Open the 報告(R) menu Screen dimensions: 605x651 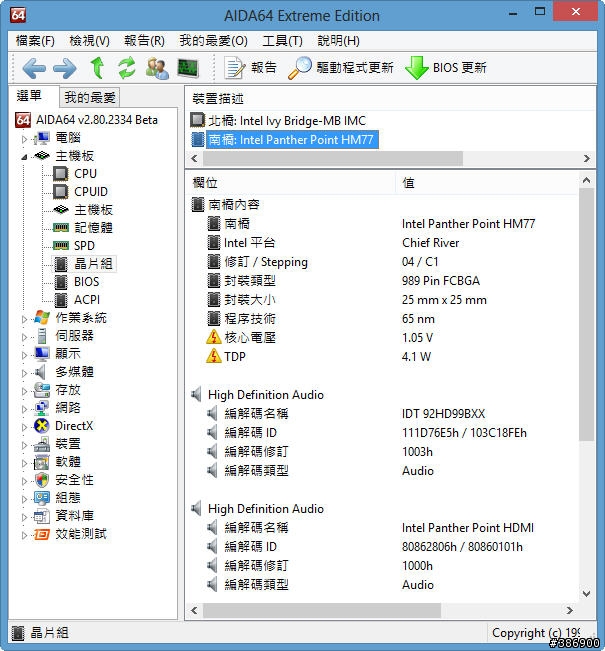point(144,41)
